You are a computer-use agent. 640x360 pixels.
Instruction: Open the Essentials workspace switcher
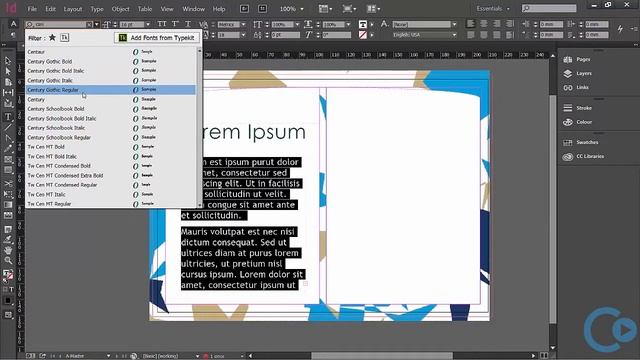(493, 9)
